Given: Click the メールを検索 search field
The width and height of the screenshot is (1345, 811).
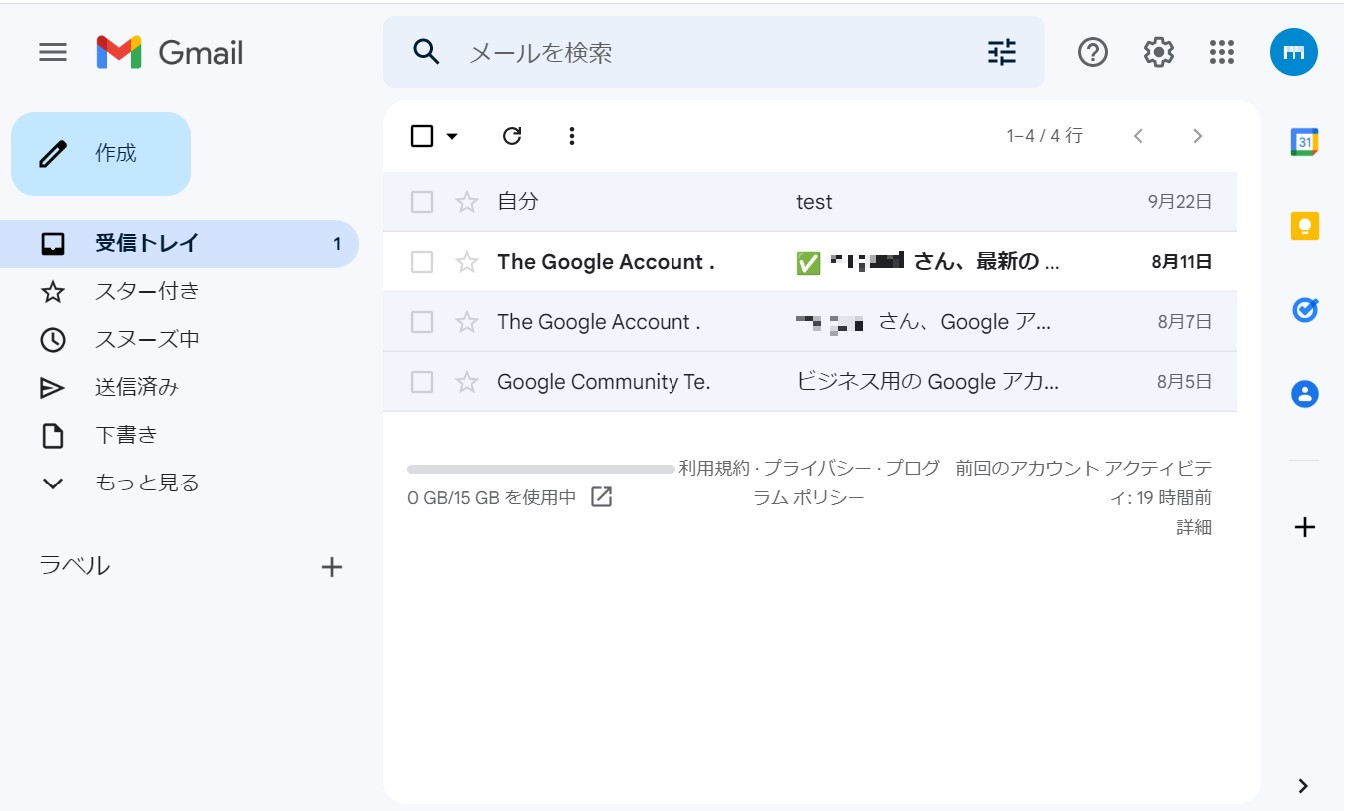Looking at the screenshot, I should [x=700, y=53].
